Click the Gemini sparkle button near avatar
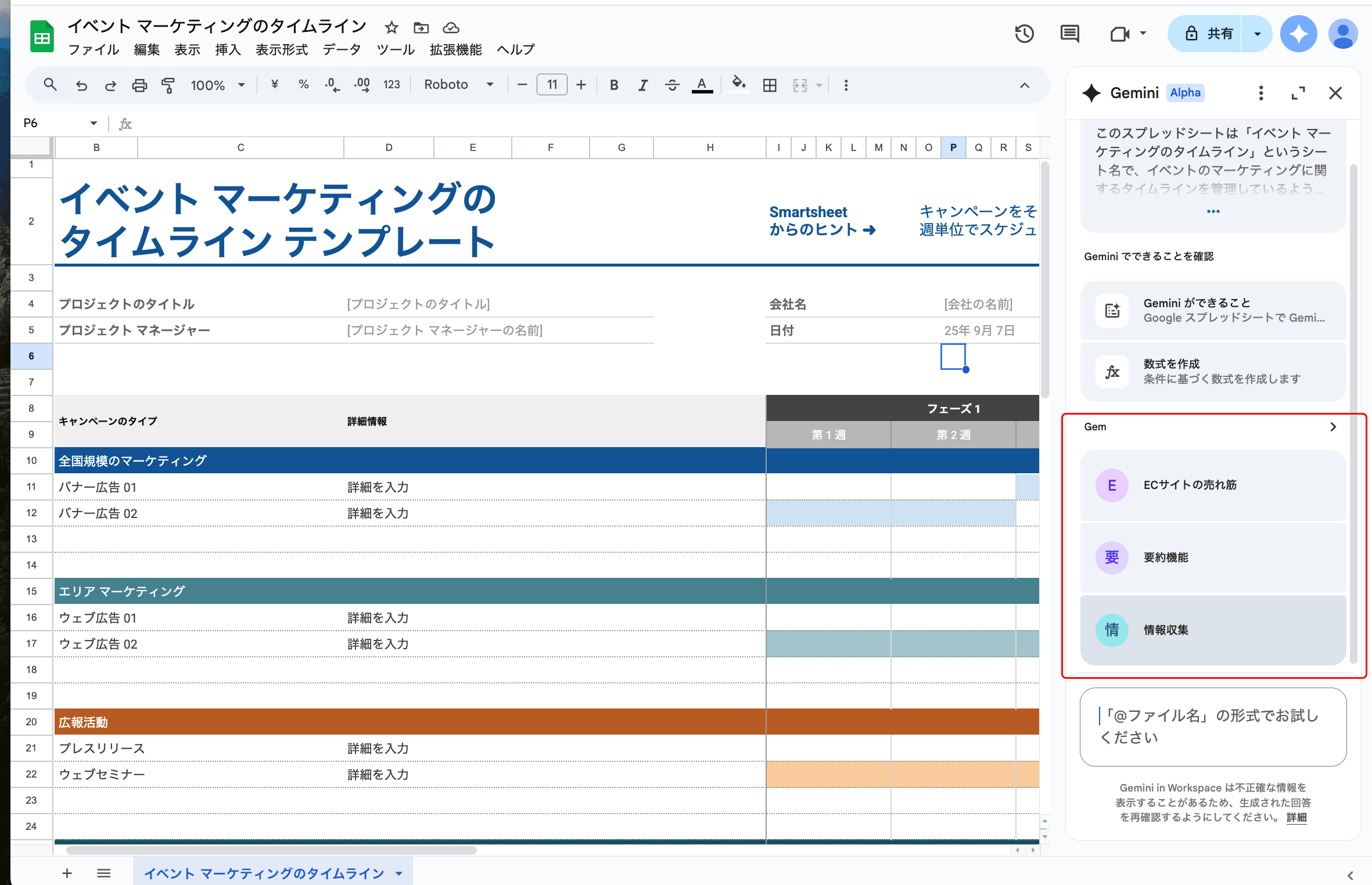This screenshot has height=885, width=1372. (1298, 34)
